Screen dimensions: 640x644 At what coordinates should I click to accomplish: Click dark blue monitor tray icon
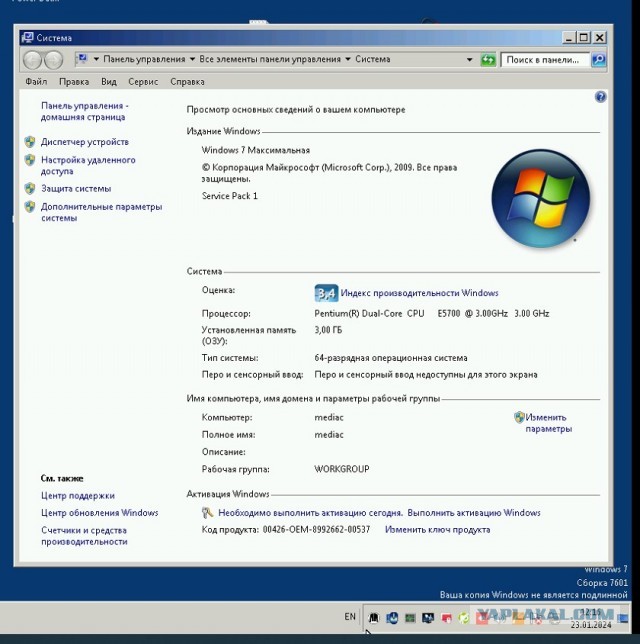coord(428,618)
